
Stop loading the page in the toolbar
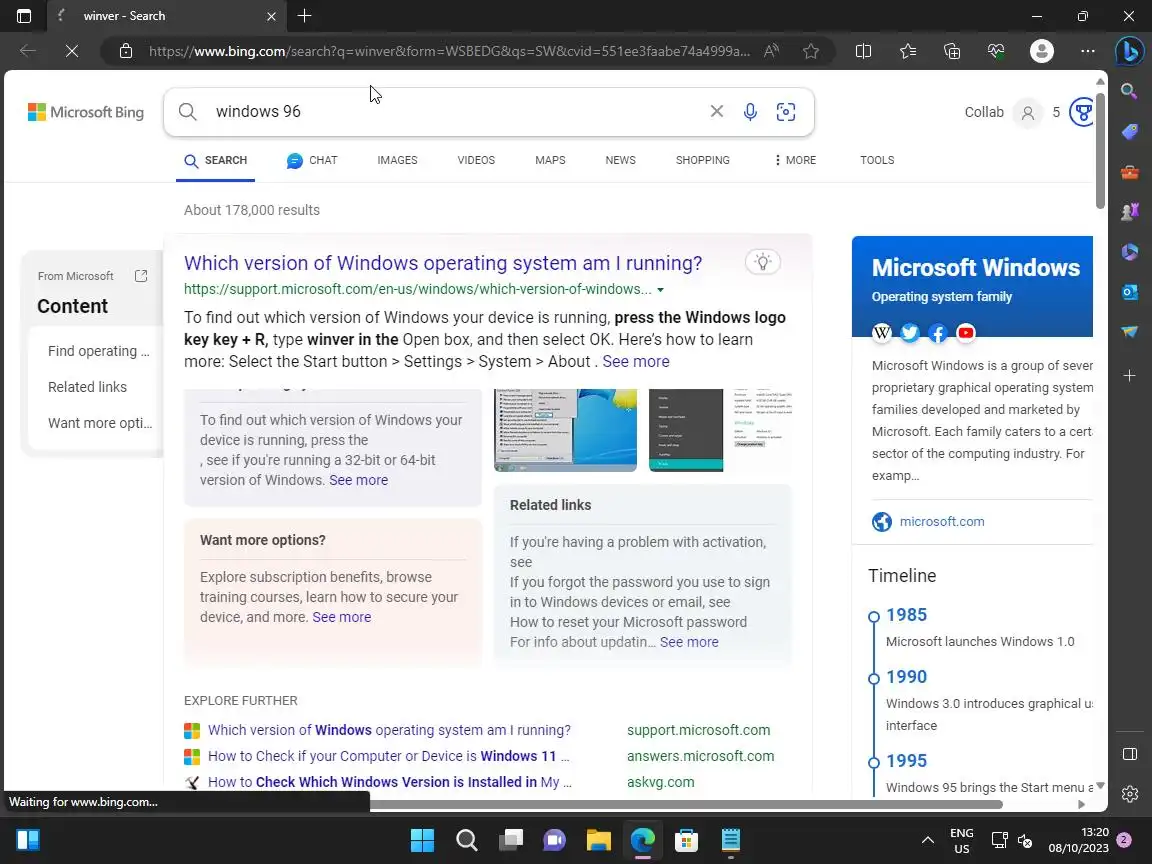71,51
